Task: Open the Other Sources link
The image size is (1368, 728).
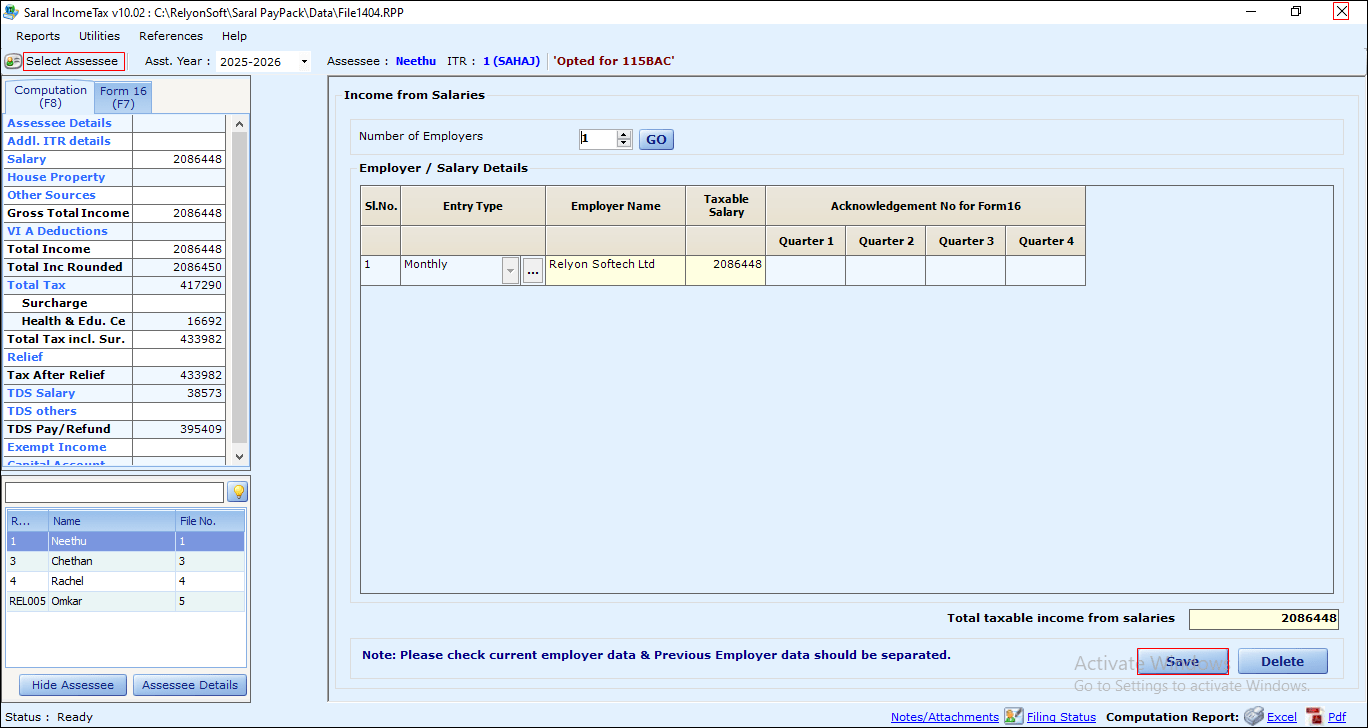Action: [x=51, y=195]
